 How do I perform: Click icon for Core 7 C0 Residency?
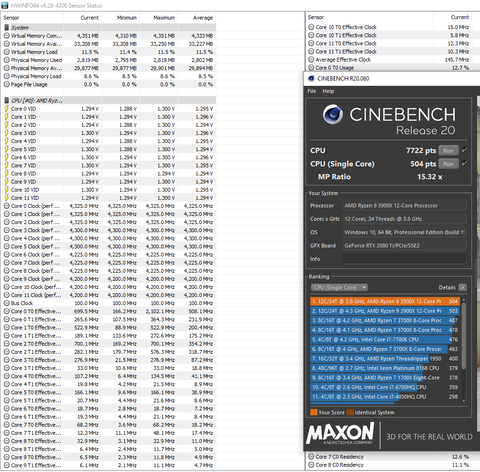pos(311,457)
